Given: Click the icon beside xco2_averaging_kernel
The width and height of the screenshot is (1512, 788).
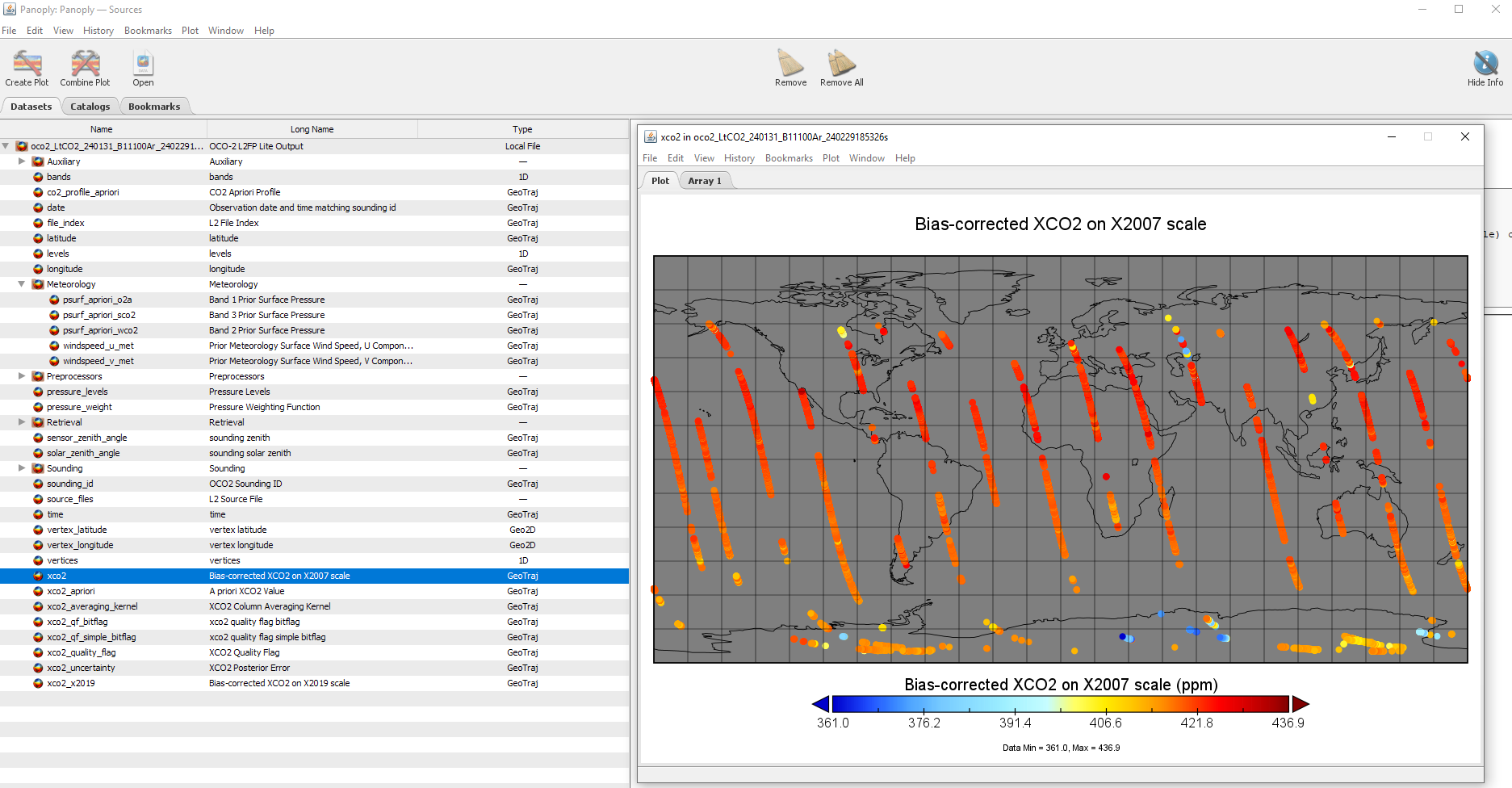Looking at the screenshot, I should (x=38, y=606).
